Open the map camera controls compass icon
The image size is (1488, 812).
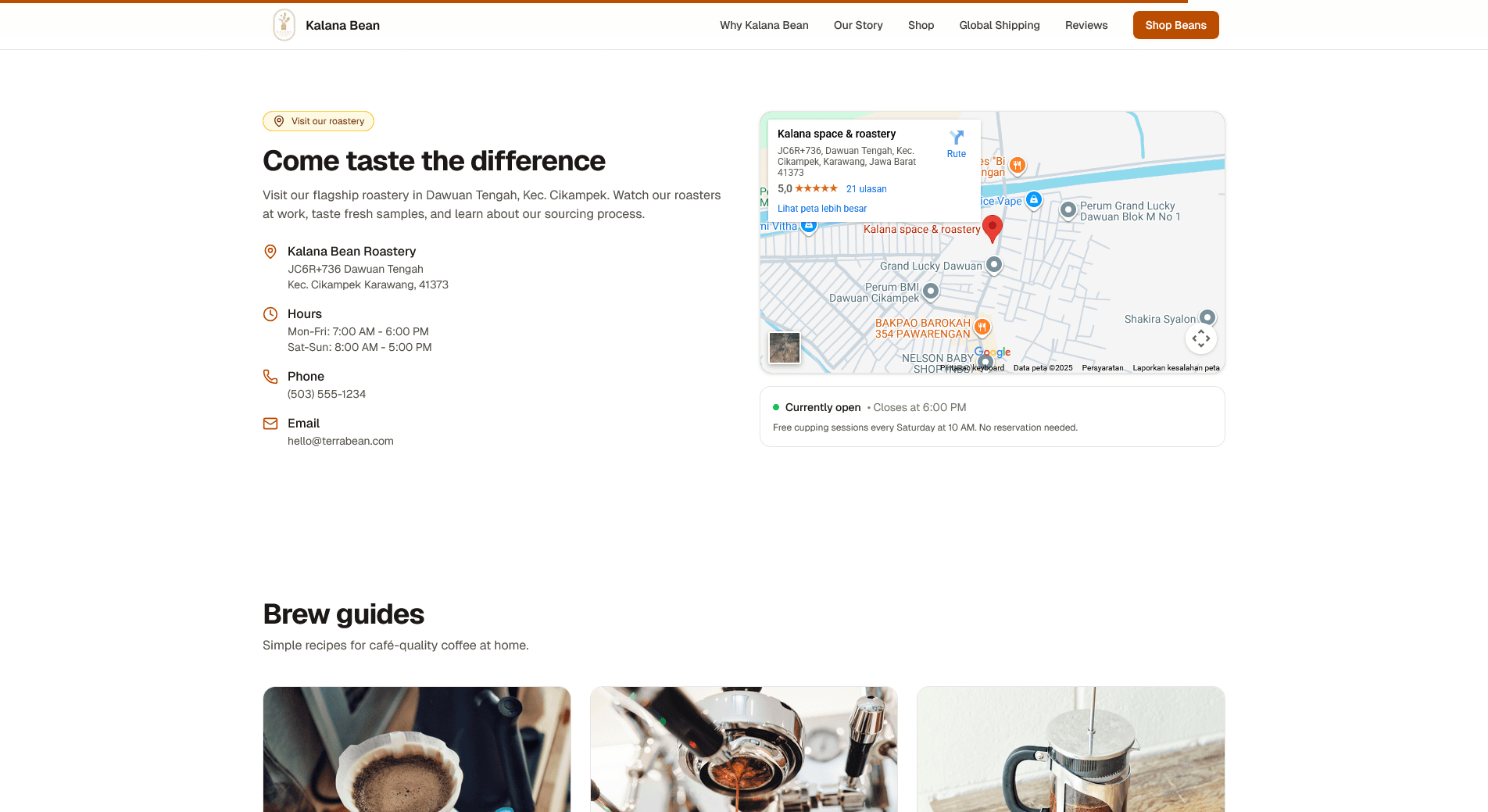pos(1200,338)
